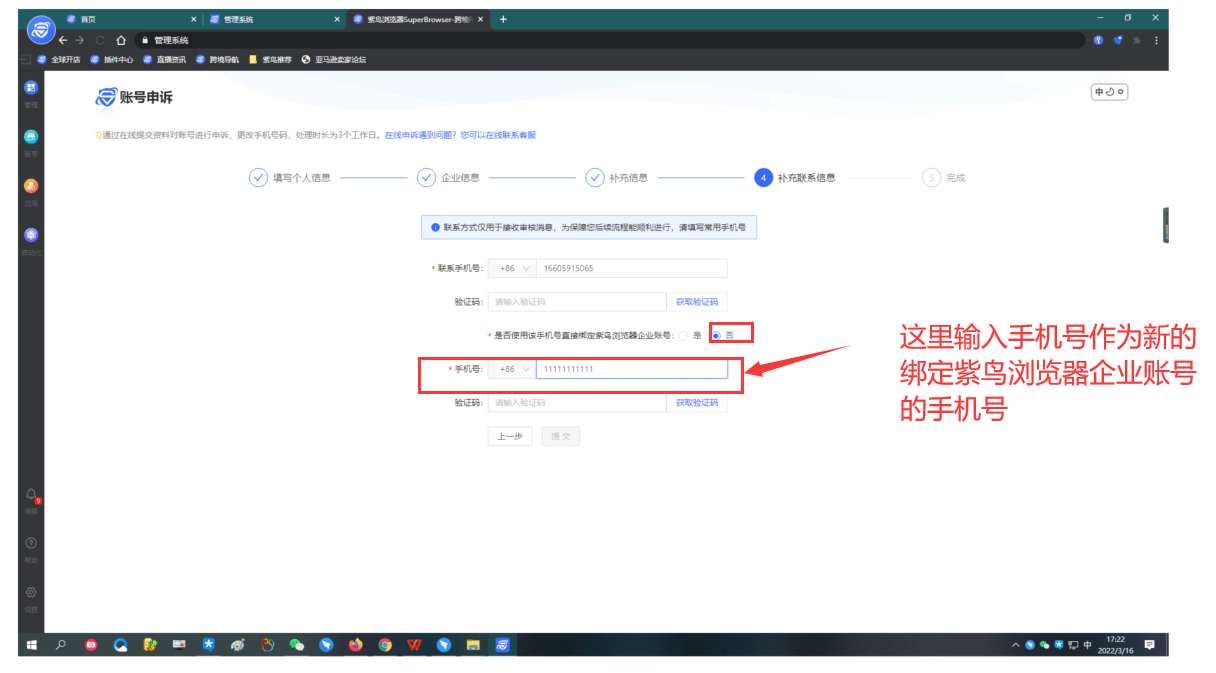Open Chrome's three-dot browser menu

click(x=1157, y=40)
